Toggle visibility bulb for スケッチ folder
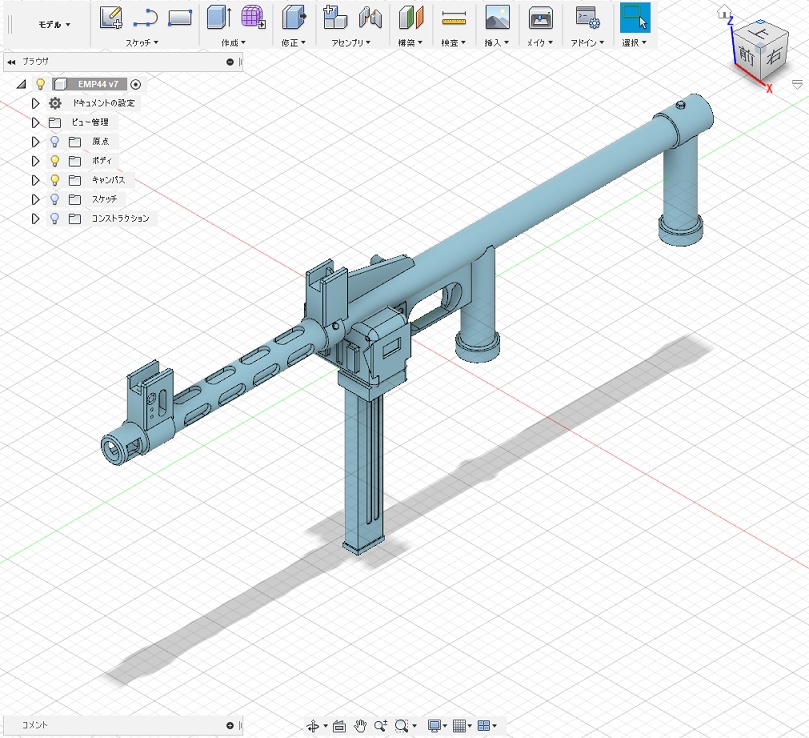 pyautogui.click(x=55, y=199)
